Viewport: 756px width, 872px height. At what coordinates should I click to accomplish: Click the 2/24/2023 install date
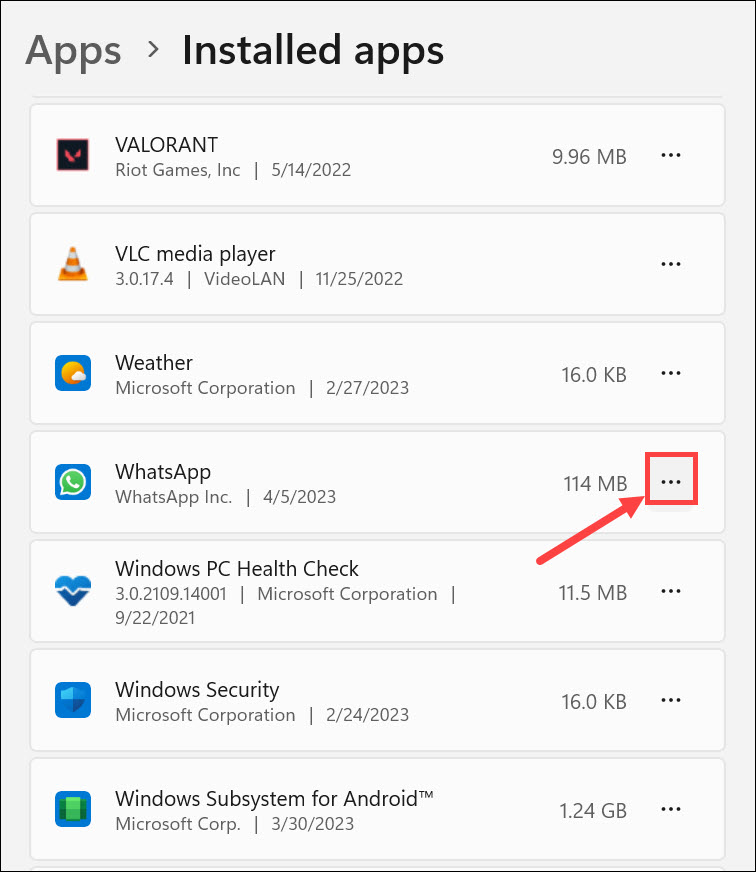coord(367,715)
